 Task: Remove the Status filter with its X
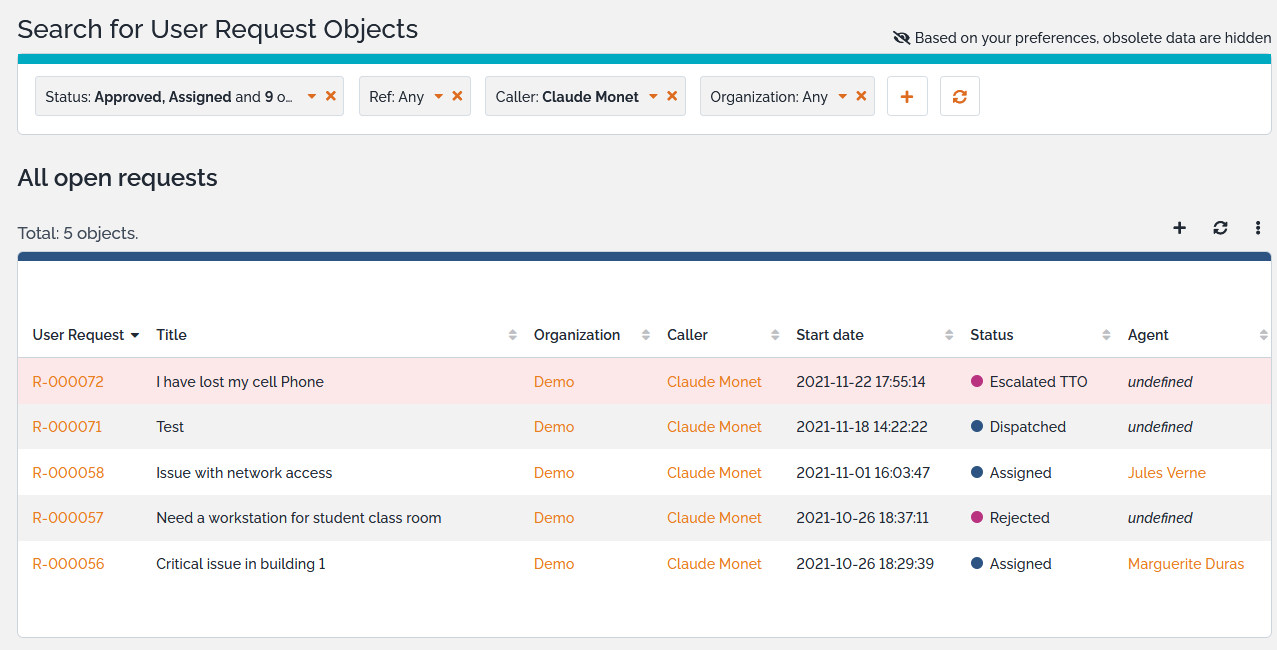[x=331, y=96]
